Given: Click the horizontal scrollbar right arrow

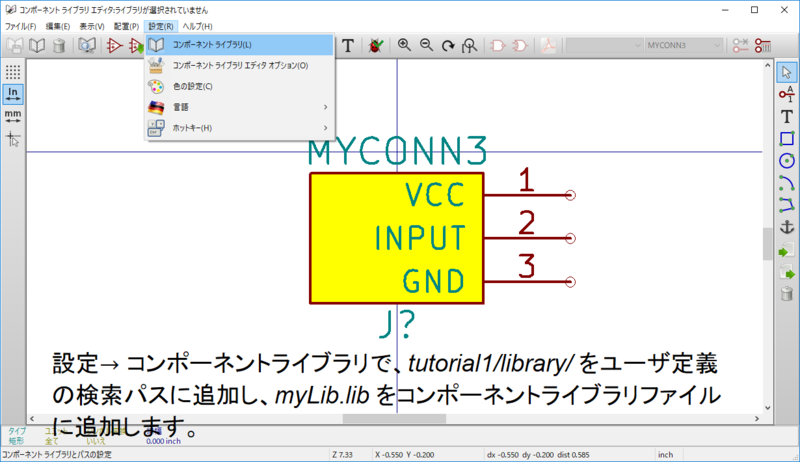Looking at the screenshot, I should pyautogui.click(x=757, y=419).
